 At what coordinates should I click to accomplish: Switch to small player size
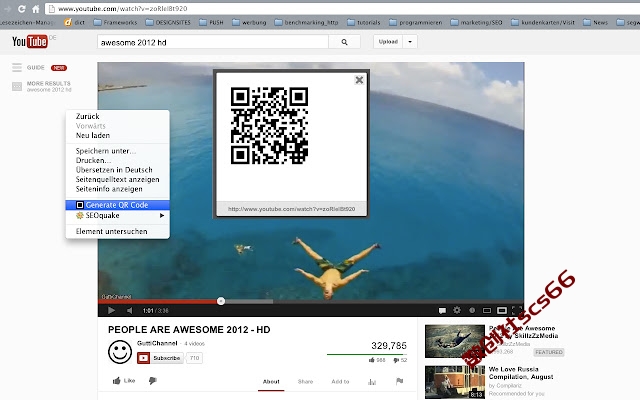click(487, 311)
